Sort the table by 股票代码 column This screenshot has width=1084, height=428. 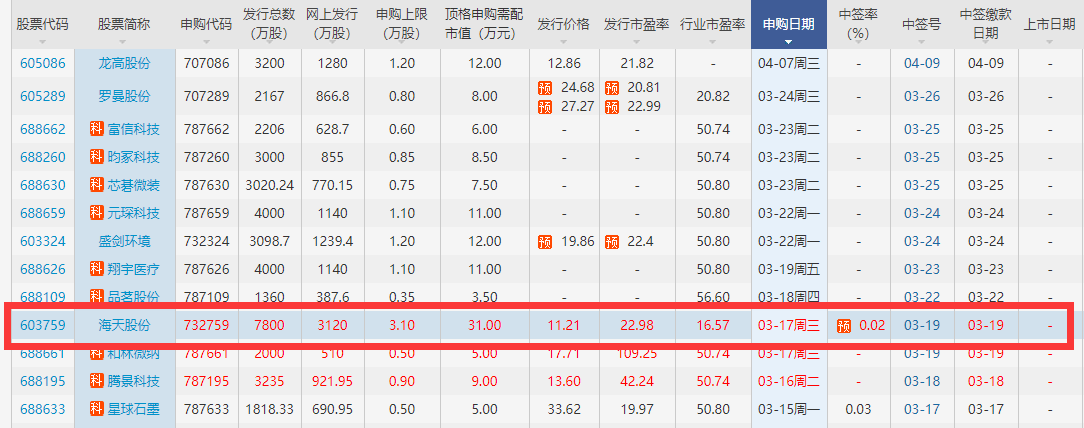(43, 26)
